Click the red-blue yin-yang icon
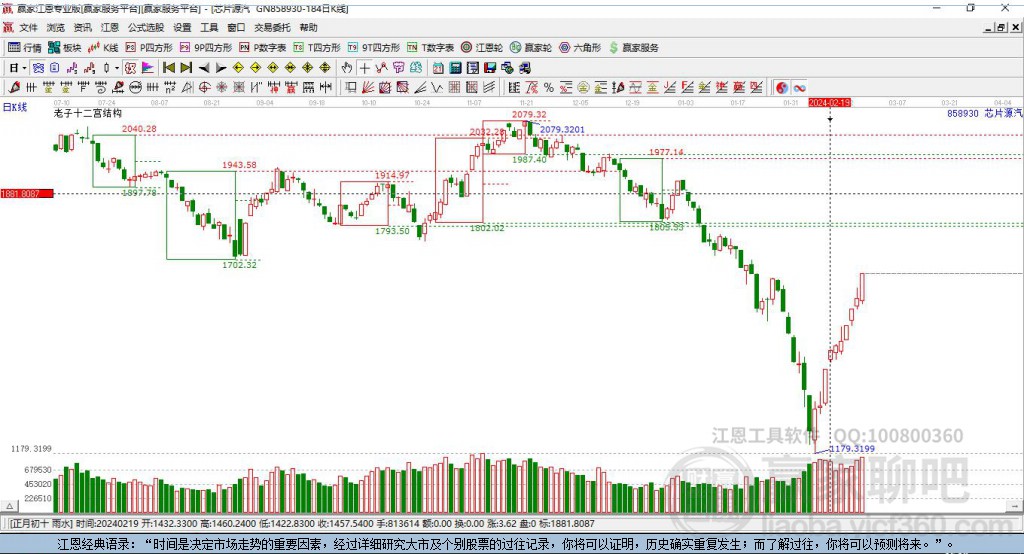The height and width of the screenshot is (554, 1024). [x=782, y=88]
